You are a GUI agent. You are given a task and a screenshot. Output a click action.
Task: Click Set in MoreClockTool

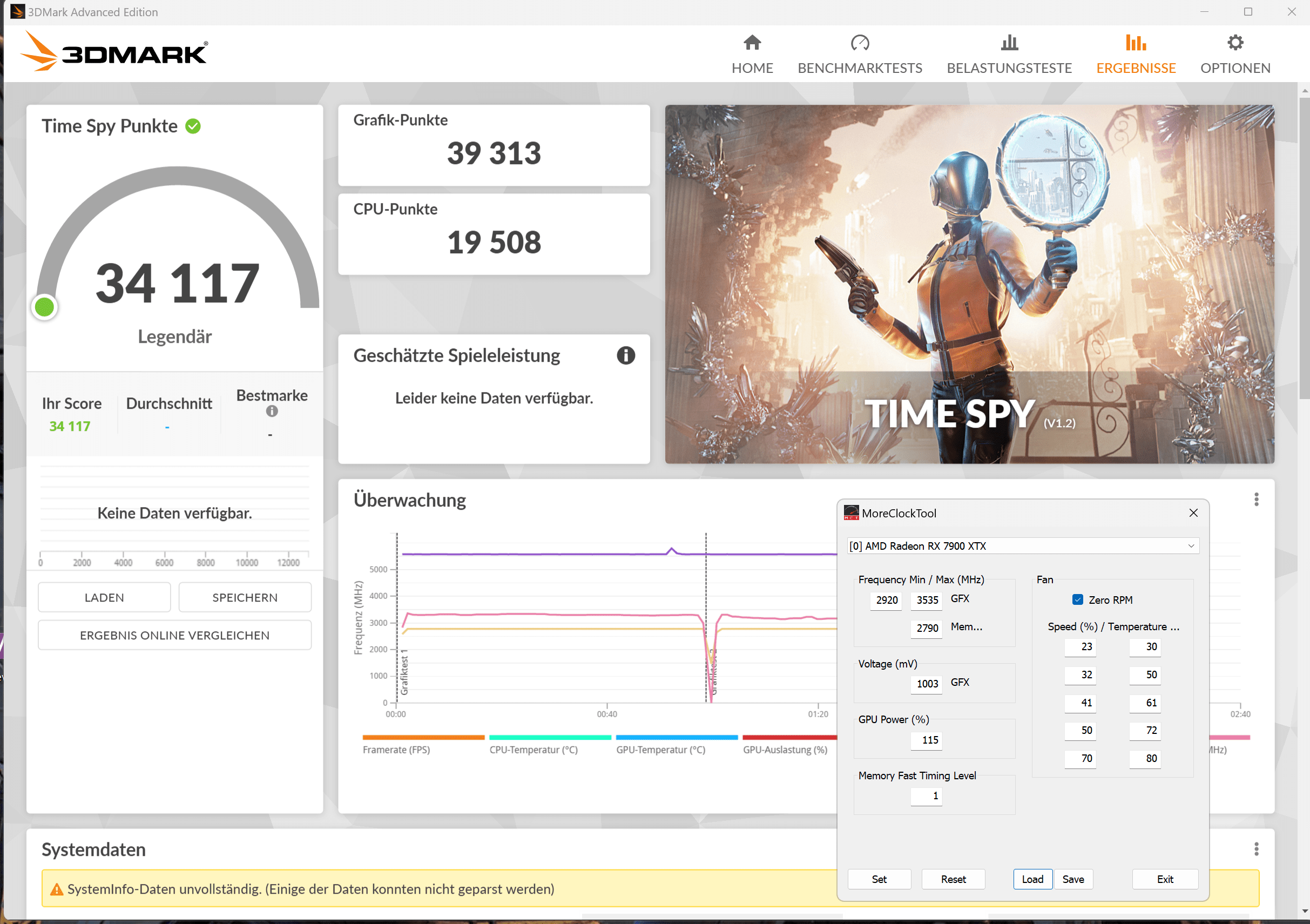[879, 879]
